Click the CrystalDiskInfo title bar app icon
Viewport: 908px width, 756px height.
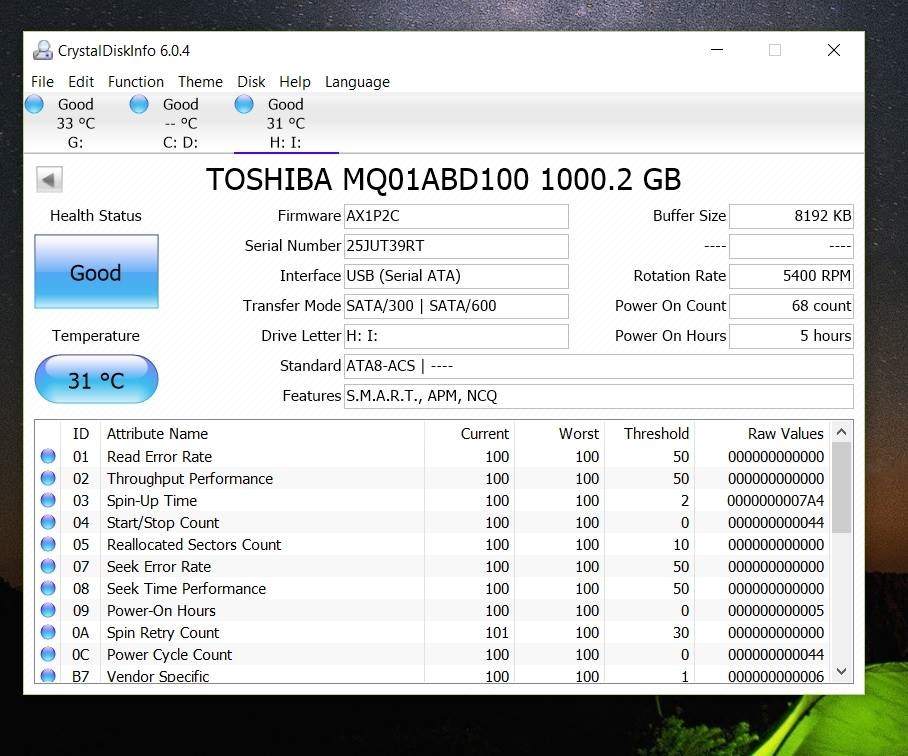coord(42,50)
